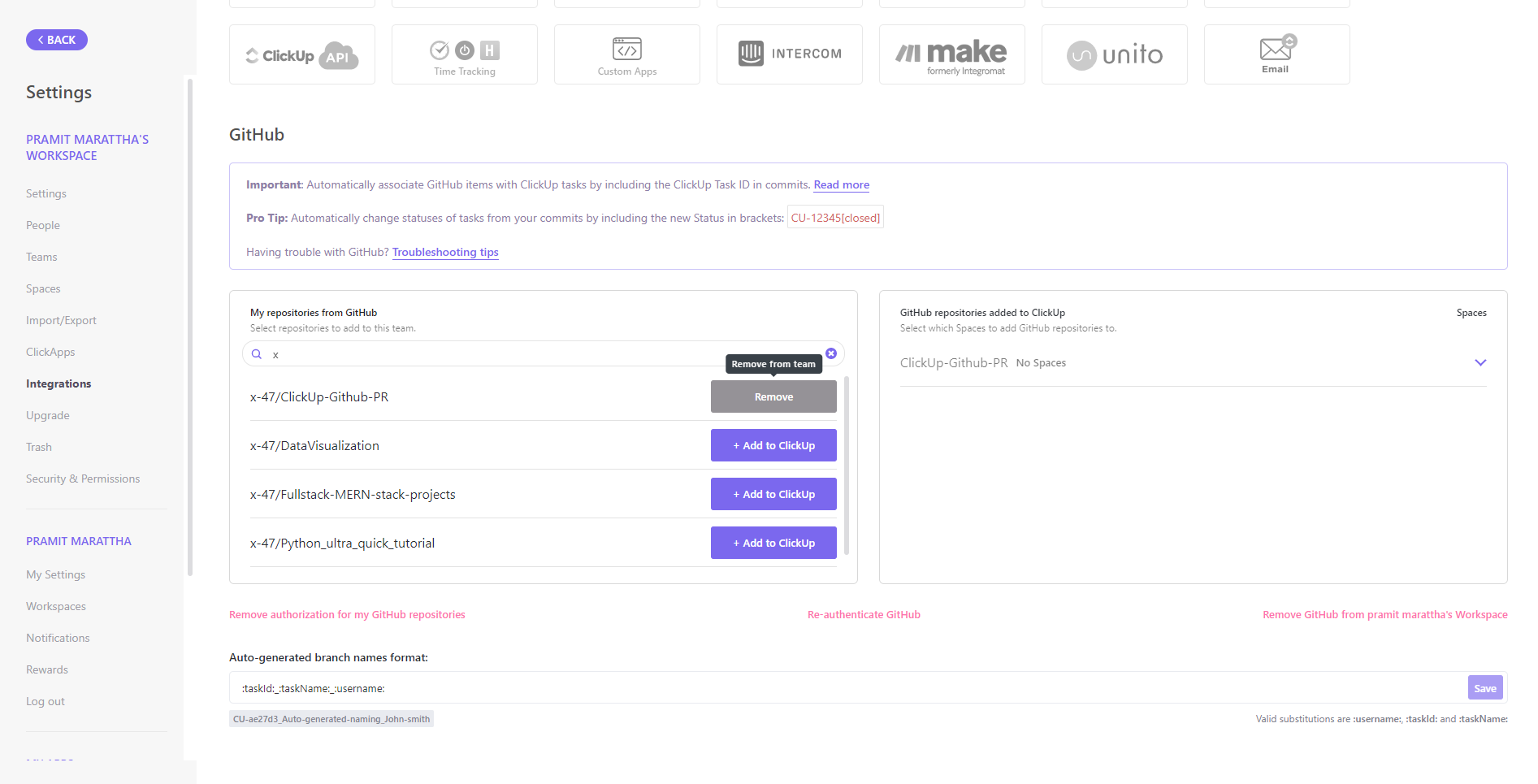Image resolution: width=1538 pixels, height=784 pixels.
Task: Click Re-authenticate GitHub link
Action: (864, 615)
